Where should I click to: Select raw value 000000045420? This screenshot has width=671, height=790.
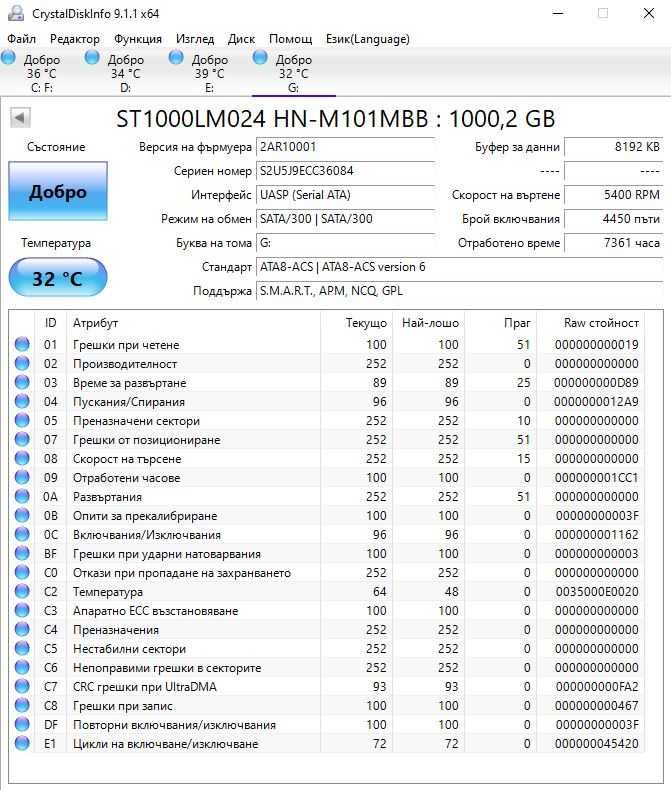click(597, 744)
